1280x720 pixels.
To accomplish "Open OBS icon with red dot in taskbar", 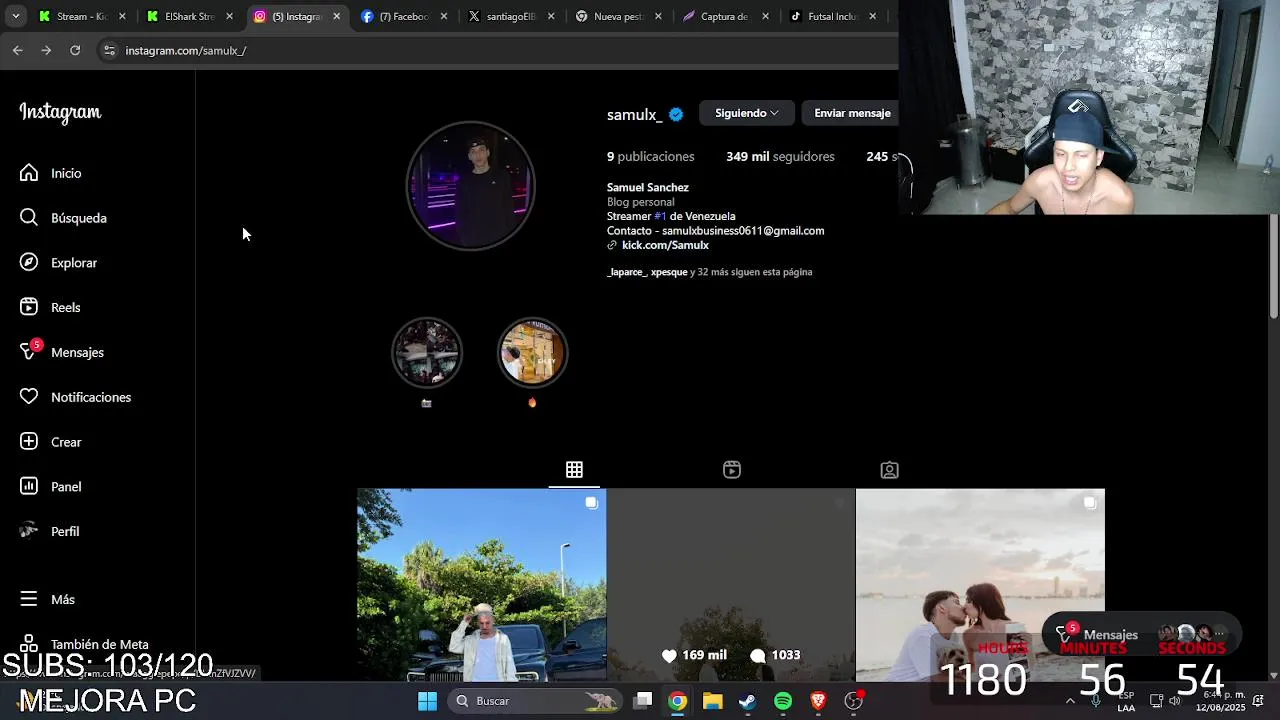I will coord(854,701).
